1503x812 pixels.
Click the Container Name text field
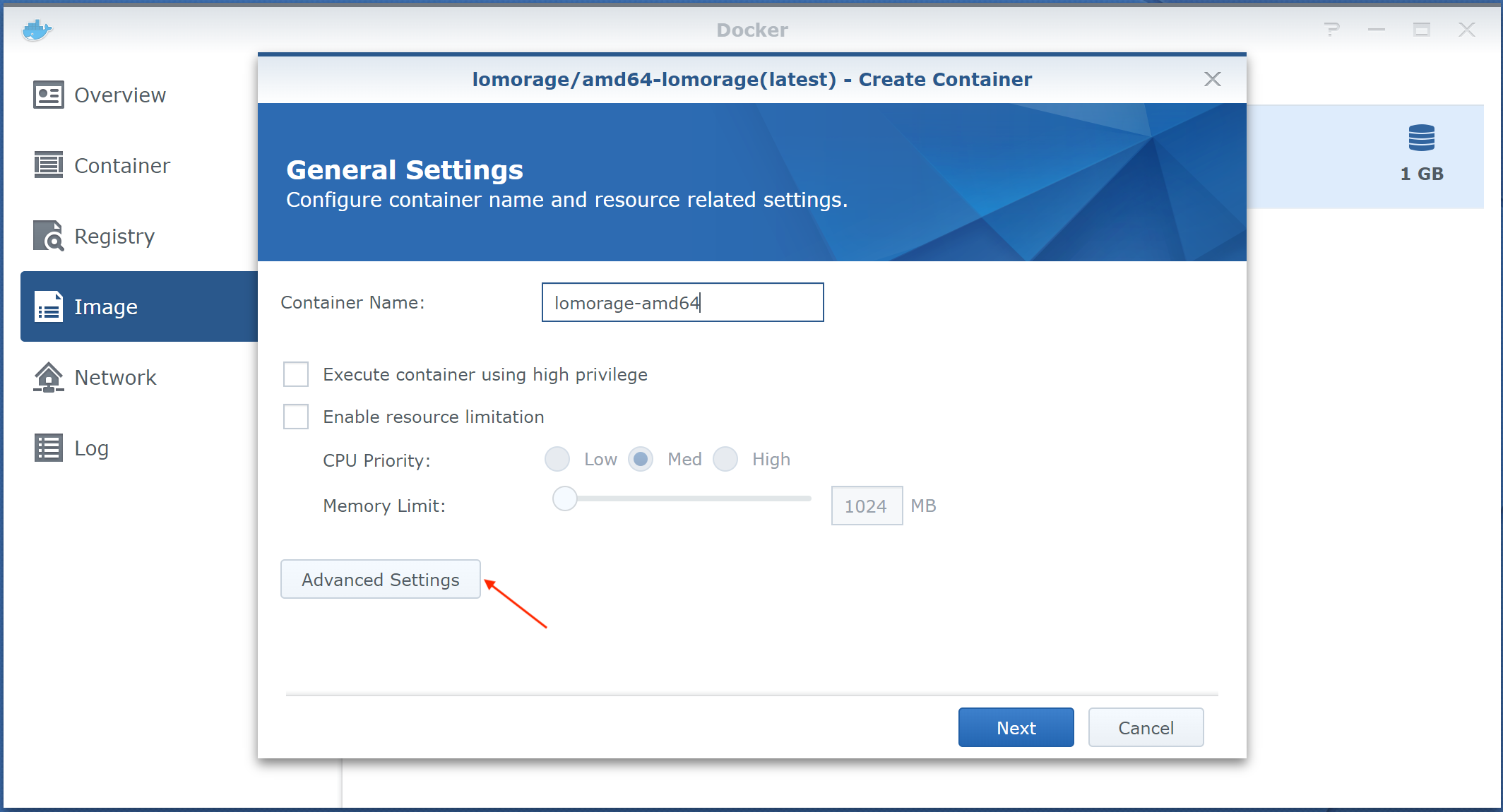point(682,302)
